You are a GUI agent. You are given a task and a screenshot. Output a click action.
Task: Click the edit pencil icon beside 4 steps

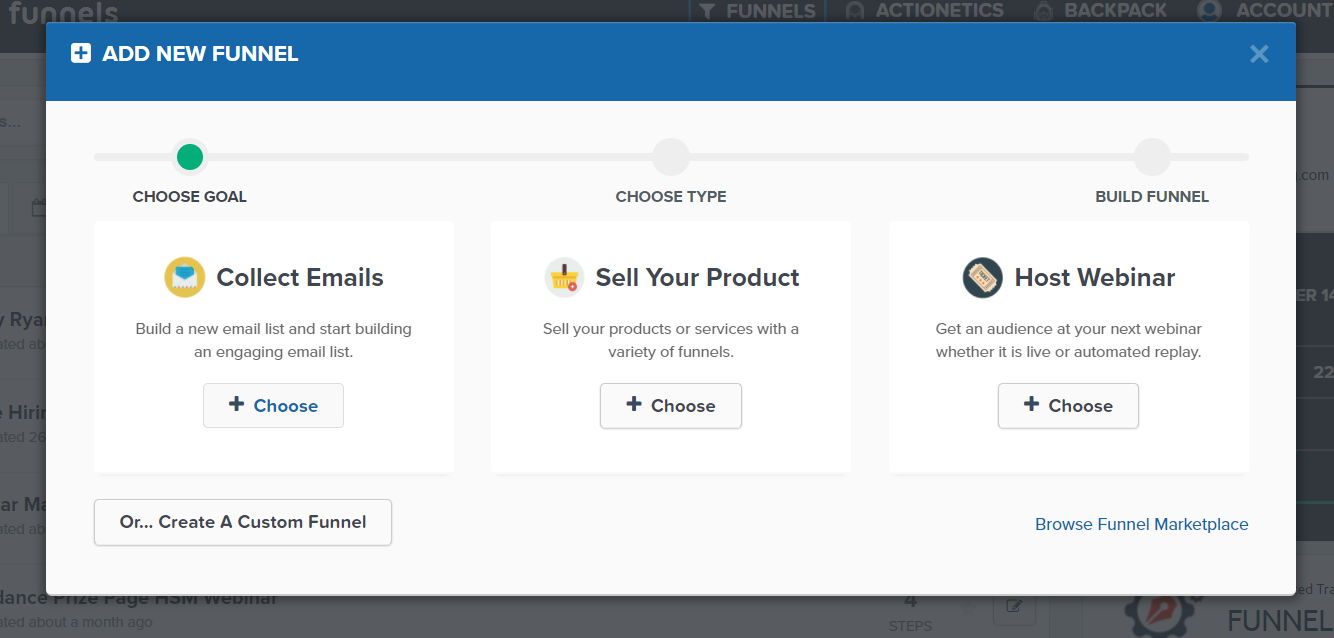coord(1015,606)
